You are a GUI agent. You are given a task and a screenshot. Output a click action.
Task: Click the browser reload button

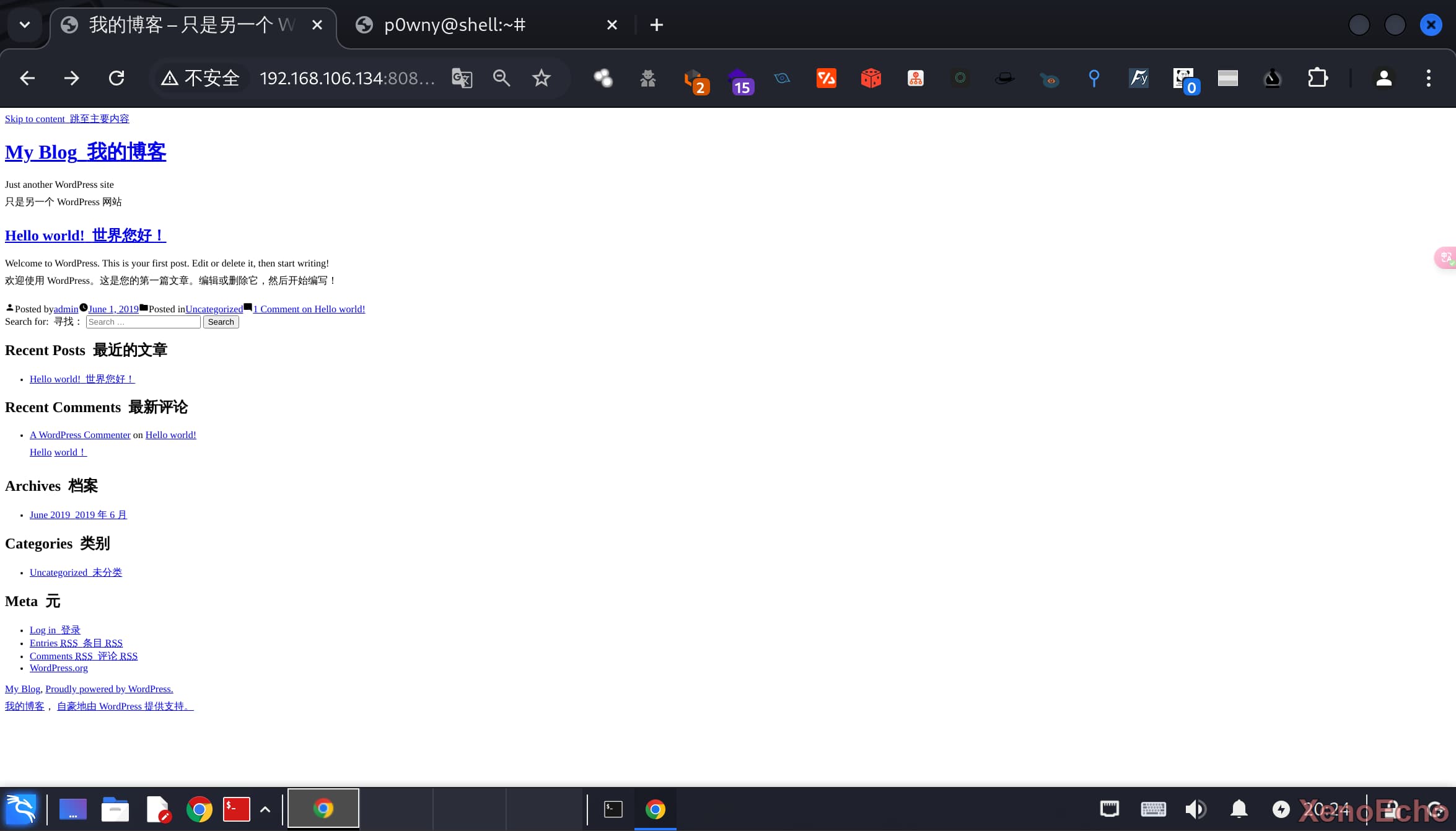116,78
